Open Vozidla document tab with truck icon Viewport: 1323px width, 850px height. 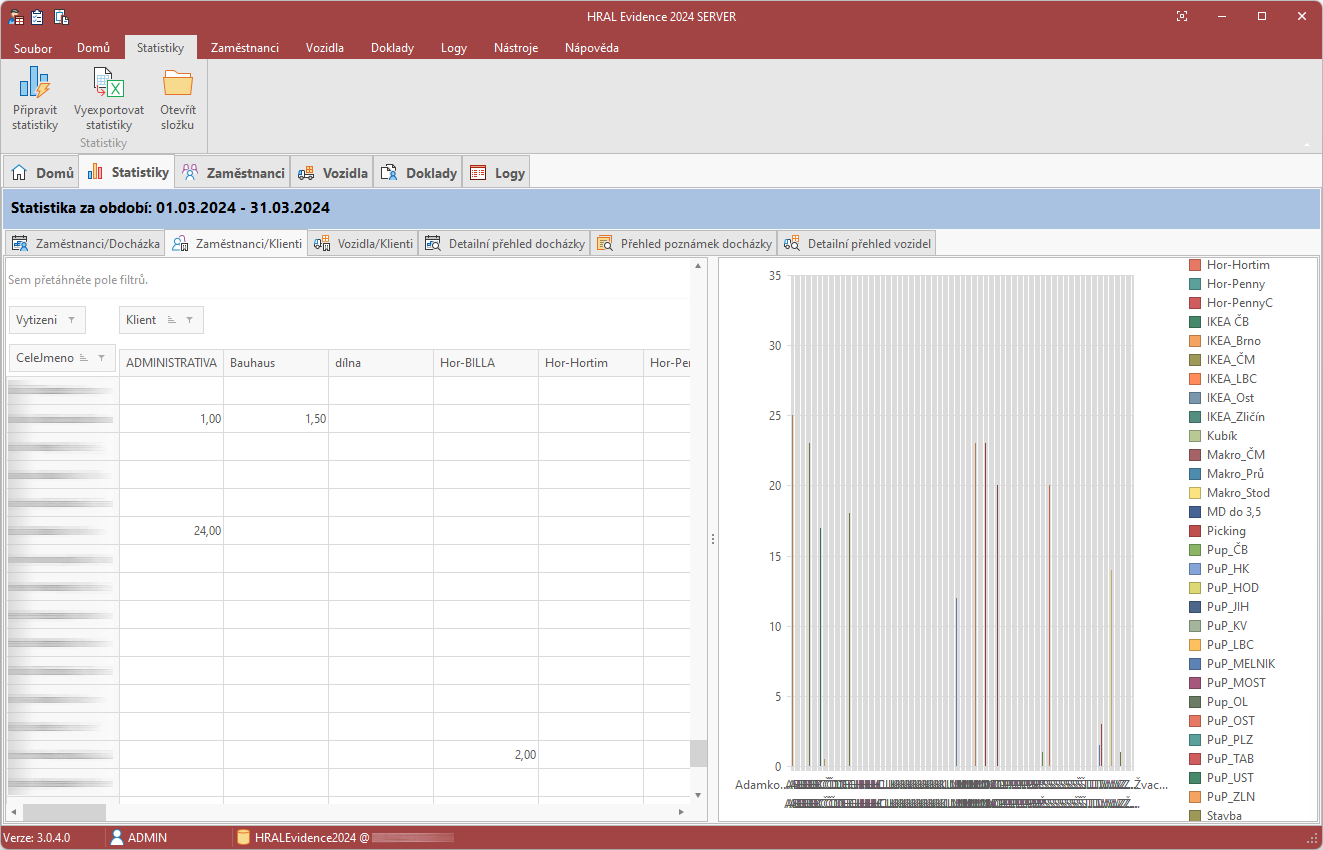[x=333, y=173]
